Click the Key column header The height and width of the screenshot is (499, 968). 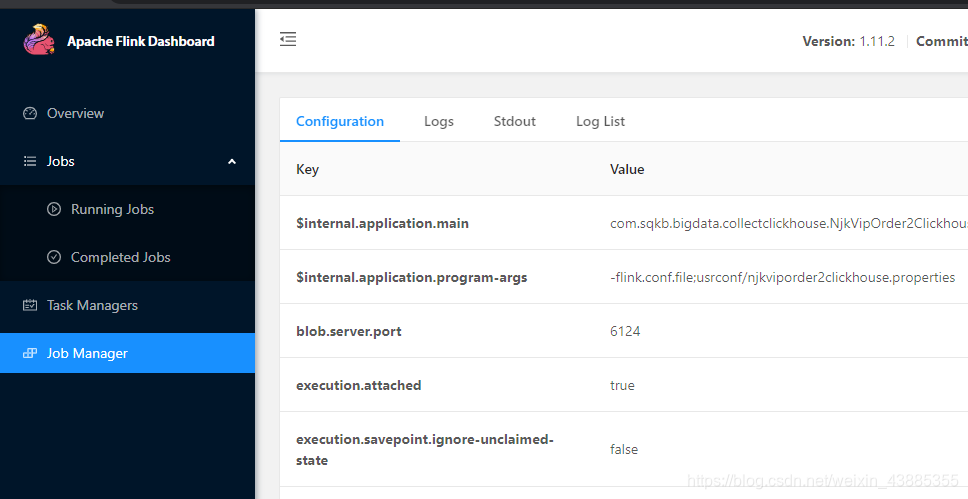(307, 169)
